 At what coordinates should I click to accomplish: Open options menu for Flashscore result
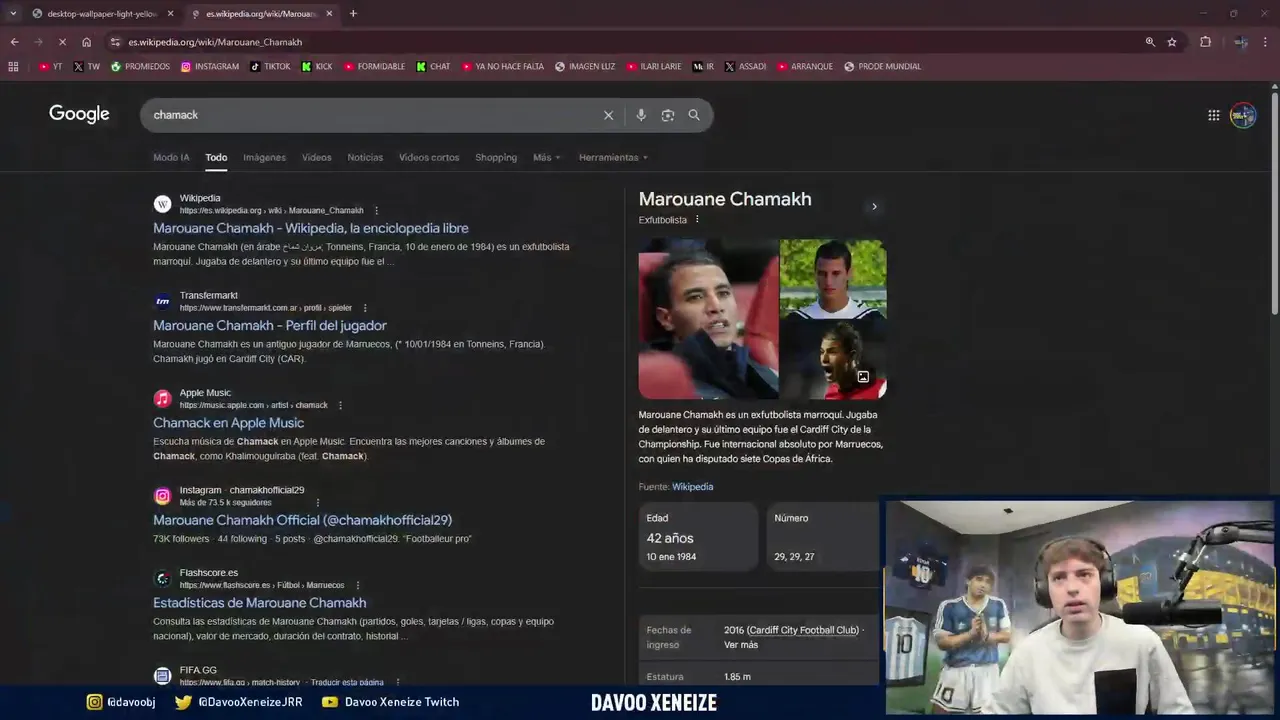(357, 585)
